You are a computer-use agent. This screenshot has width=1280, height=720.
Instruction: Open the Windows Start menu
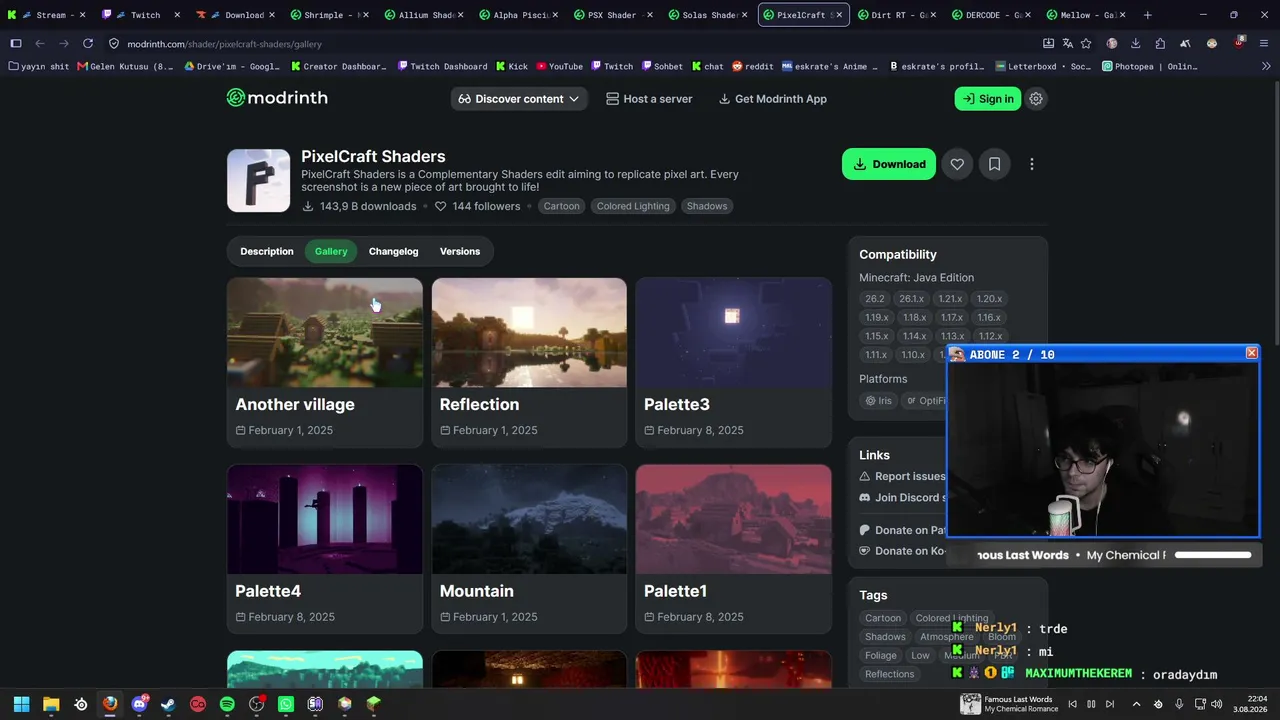pos(21,704)
